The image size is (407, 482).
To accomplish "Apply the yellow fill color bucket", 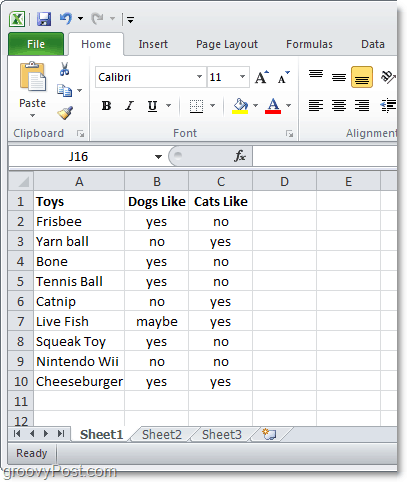I will pos(240,106).
